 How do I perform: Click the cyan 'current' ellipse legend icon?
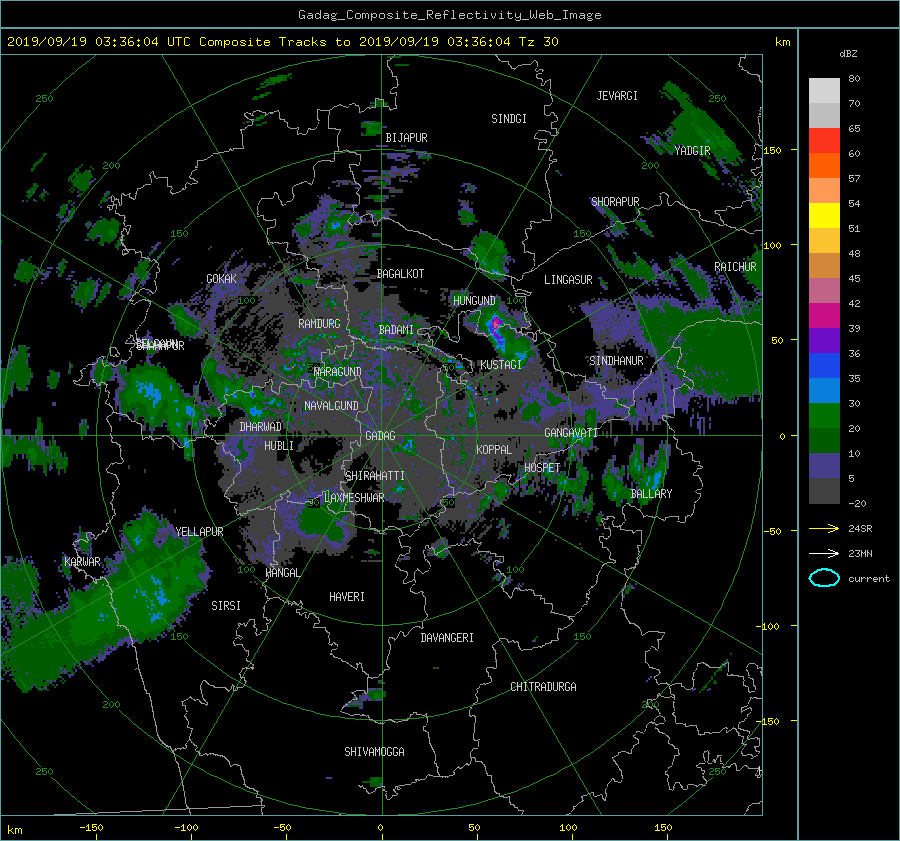[x=824, y=578]
